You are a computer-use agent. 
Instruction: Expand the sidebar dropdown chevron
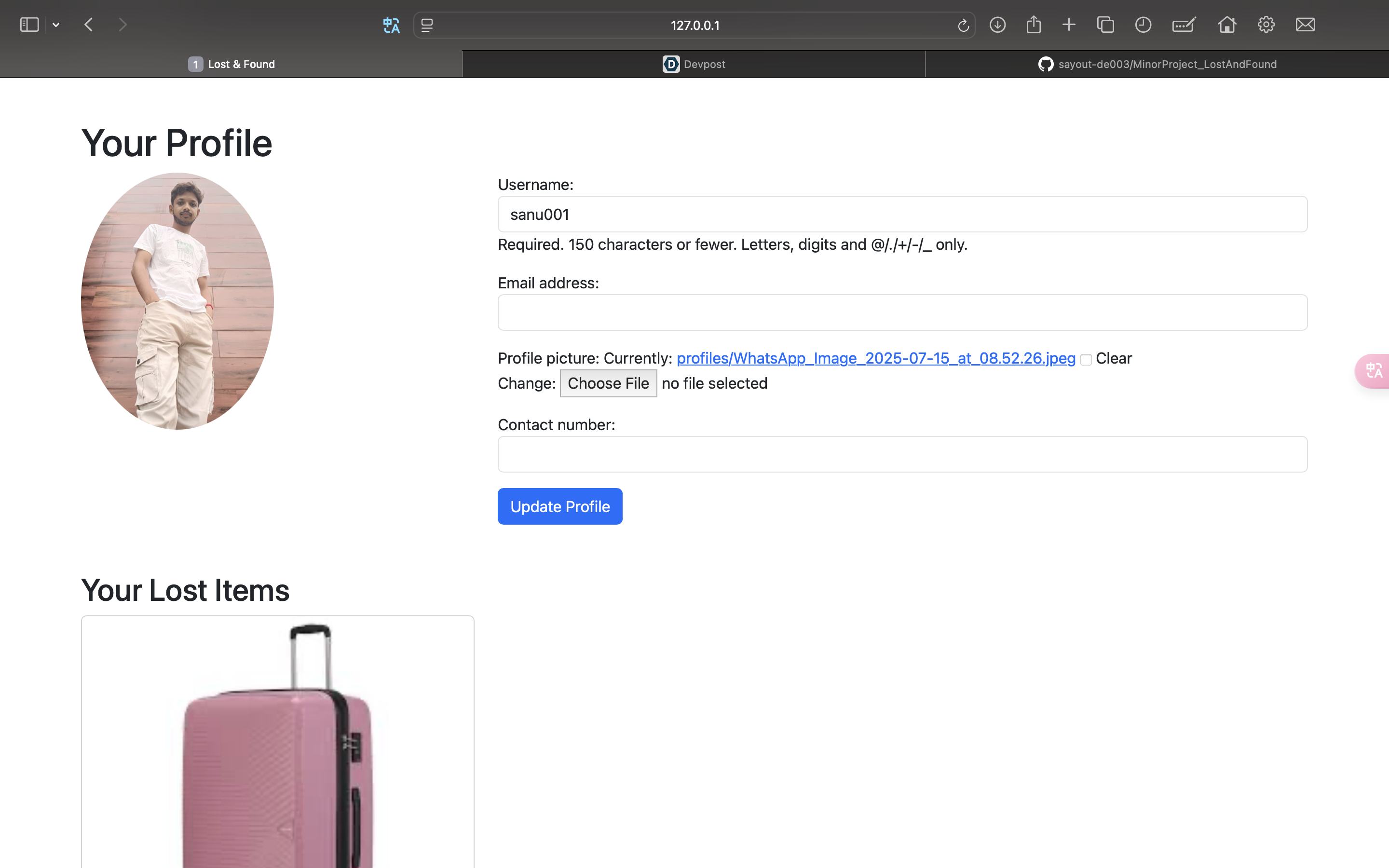point(55,25)
